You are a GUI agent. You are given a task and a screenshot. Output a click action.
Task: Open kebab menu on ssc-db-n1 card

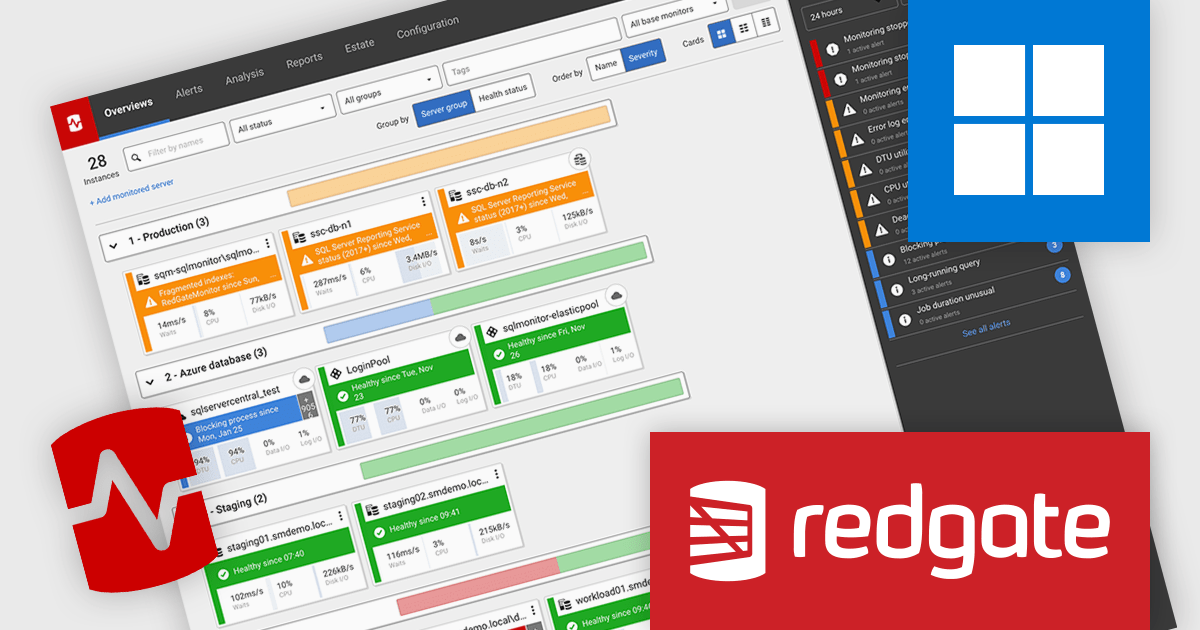(x=424, y=202)
